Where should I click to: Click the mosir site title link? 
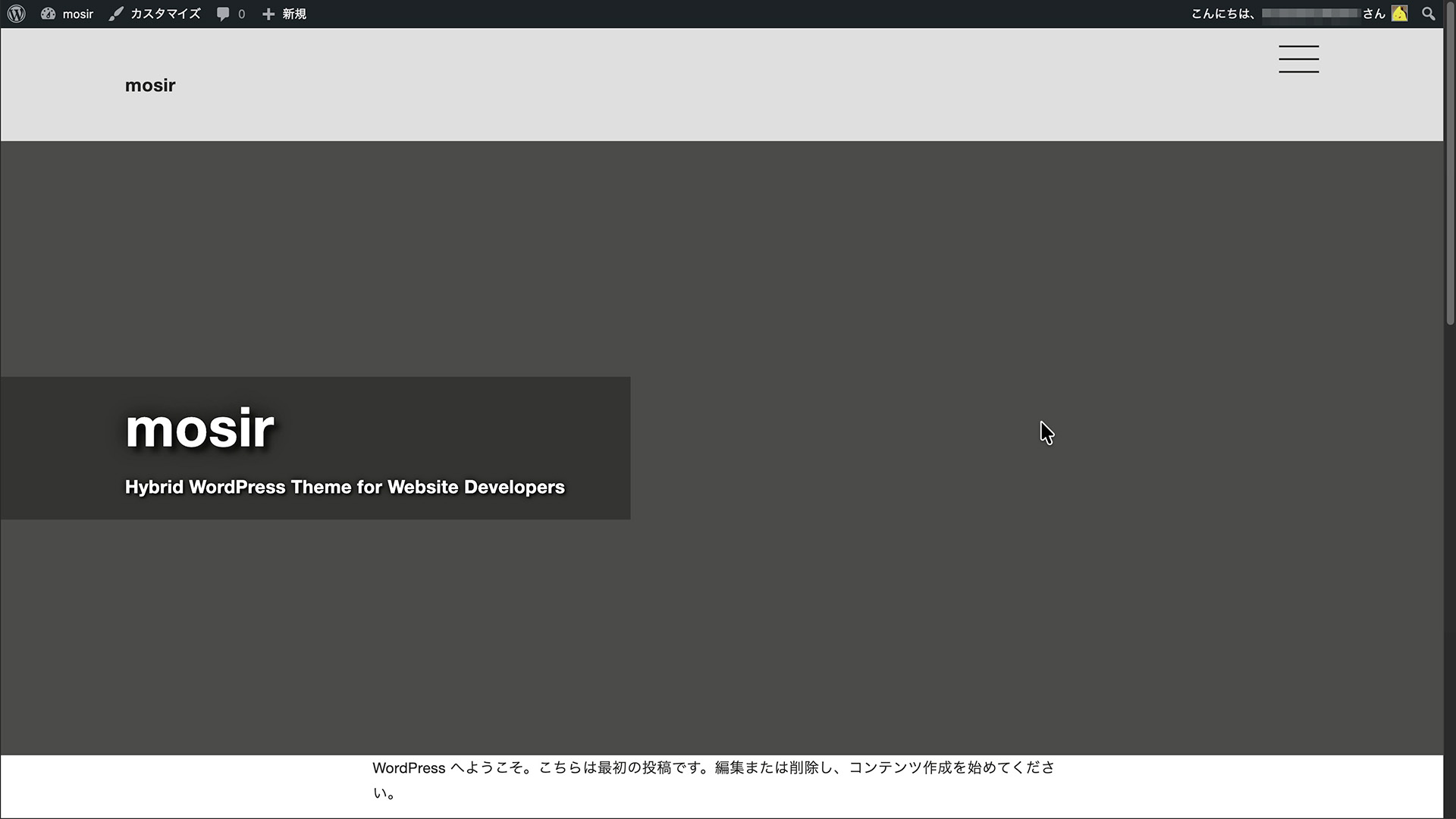click(x=149, y=84)
